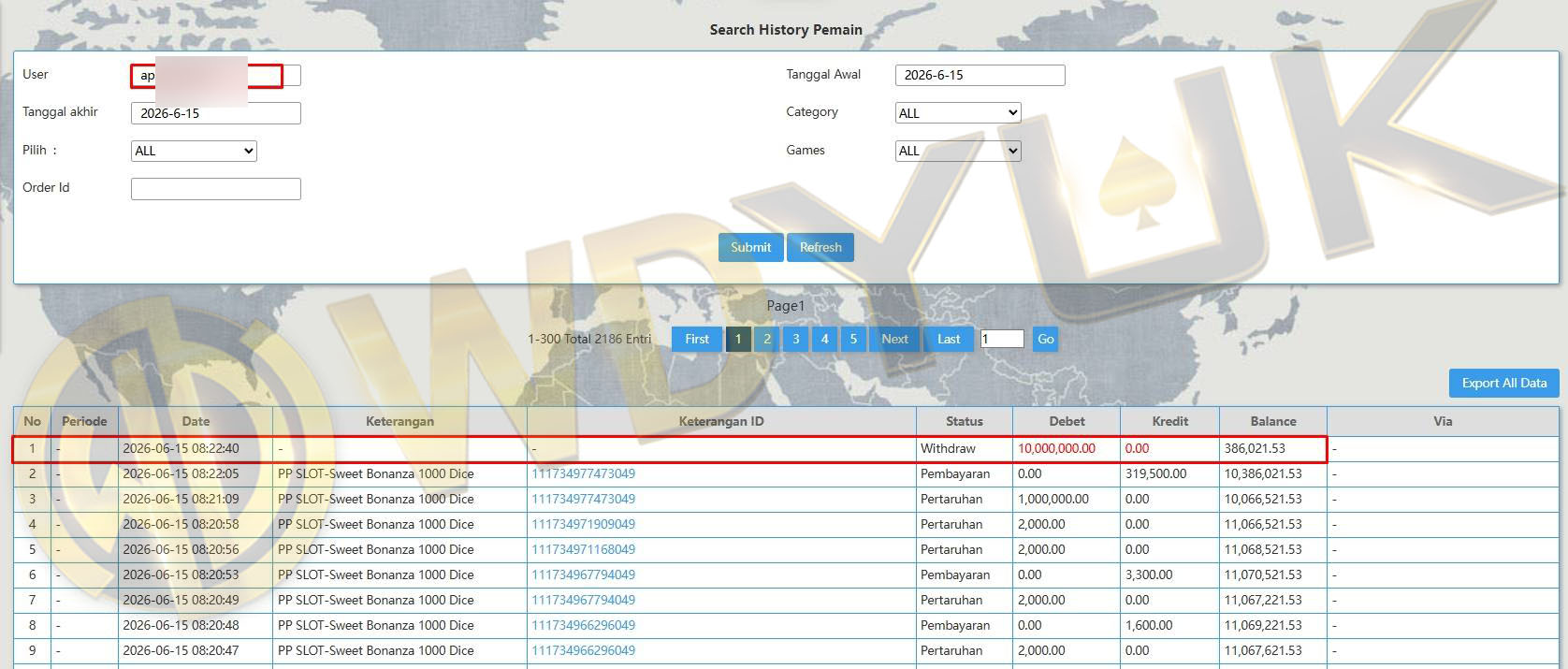Click the Status column header
The image size is (1568, 669).
pos(964,421)
